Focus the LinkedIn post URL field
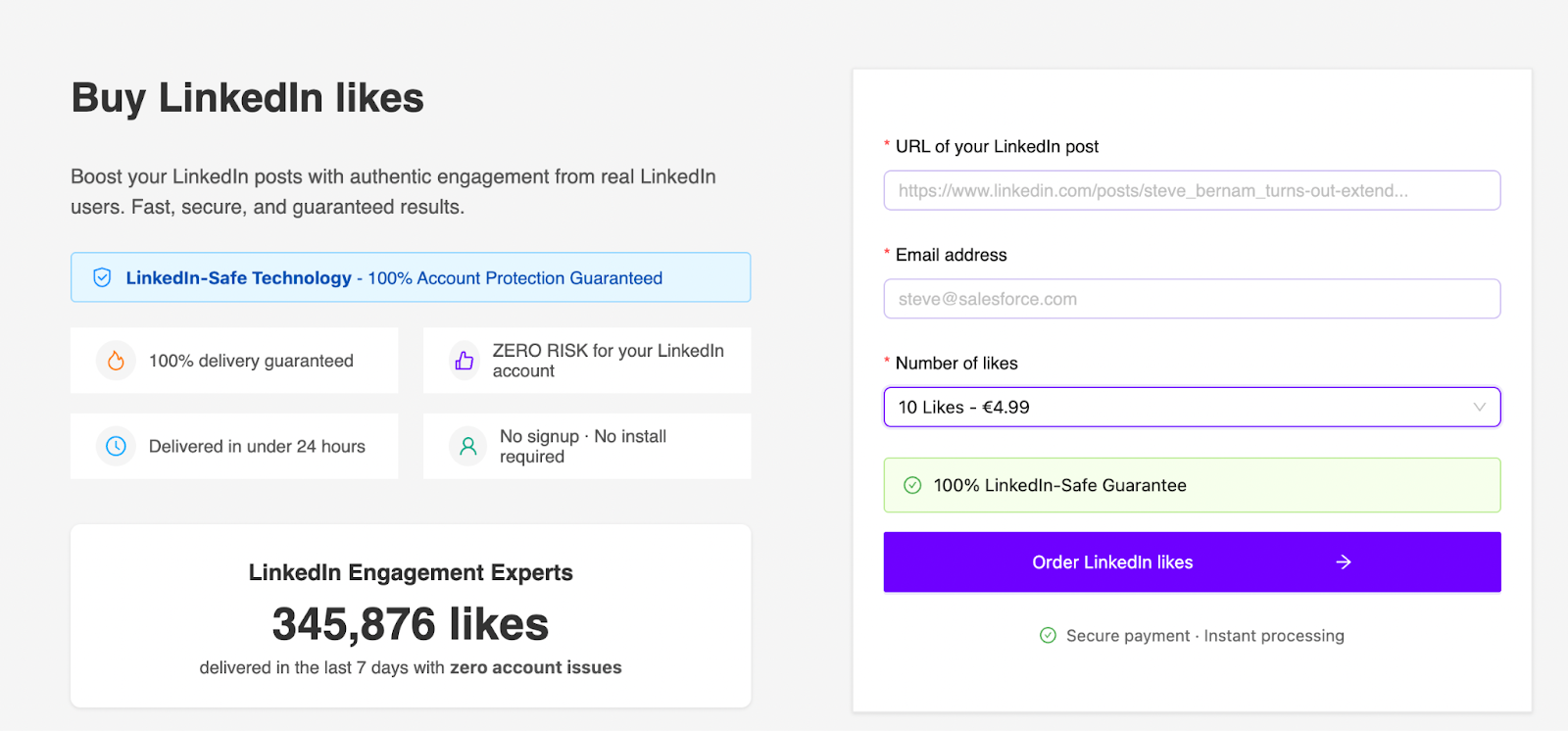The height and width of the screenshot is (731, 1568). coord(1192,190)
